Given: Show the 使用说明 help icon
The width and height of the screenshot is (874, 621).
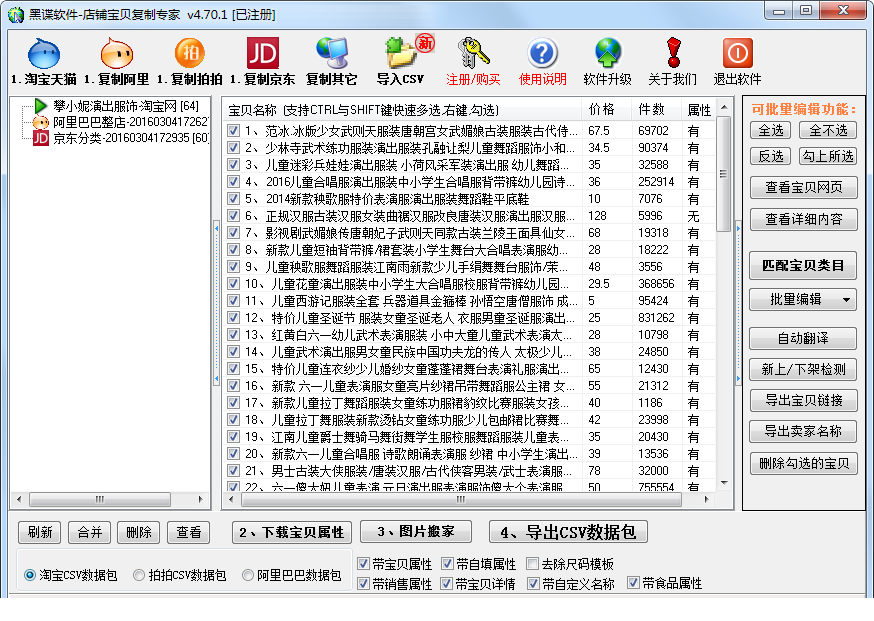Looking at the screenshot, I should pos(542,54).
